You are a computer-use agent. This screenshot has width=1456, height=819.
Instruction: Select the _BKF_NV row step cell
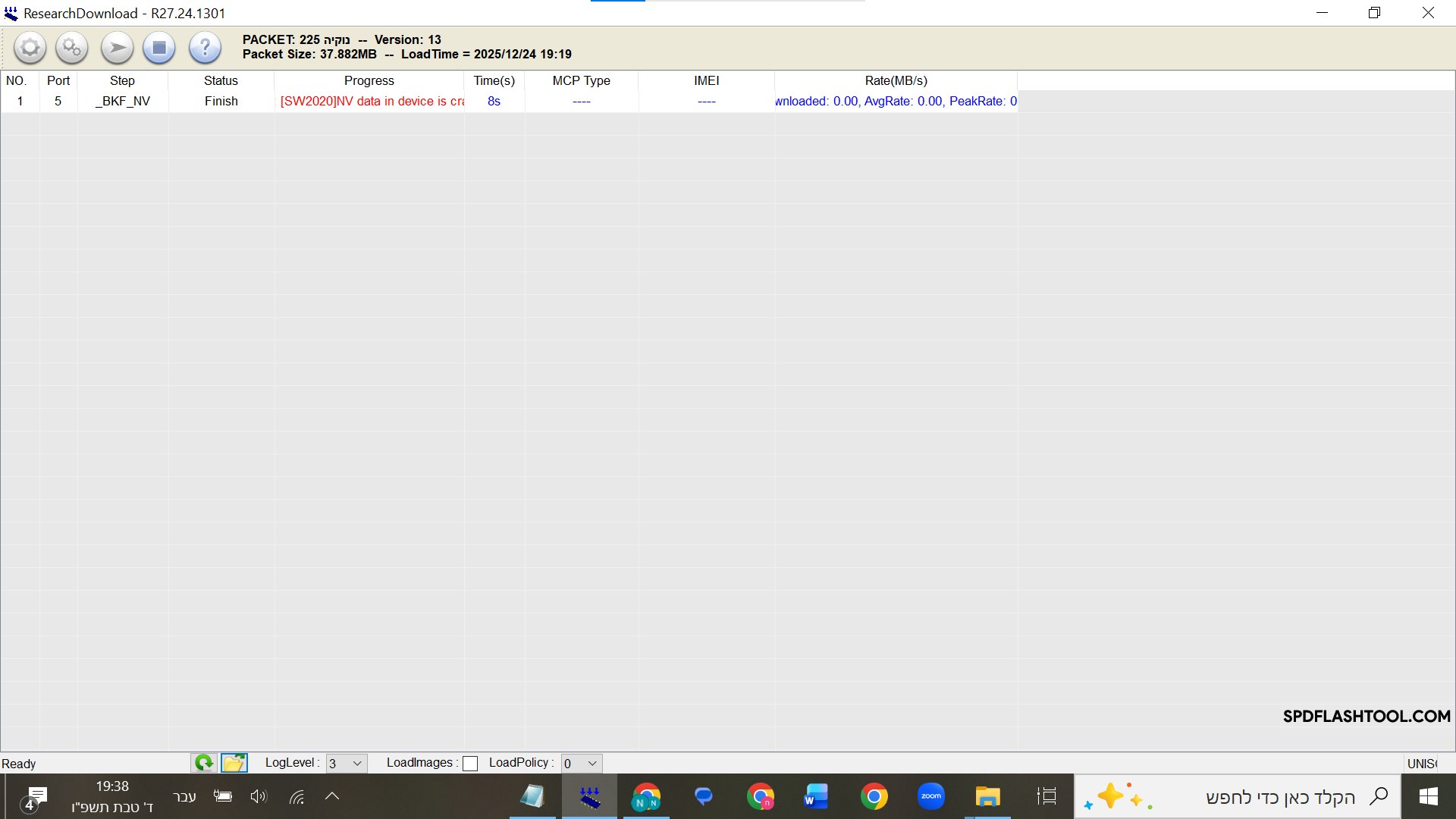point(123,101)
